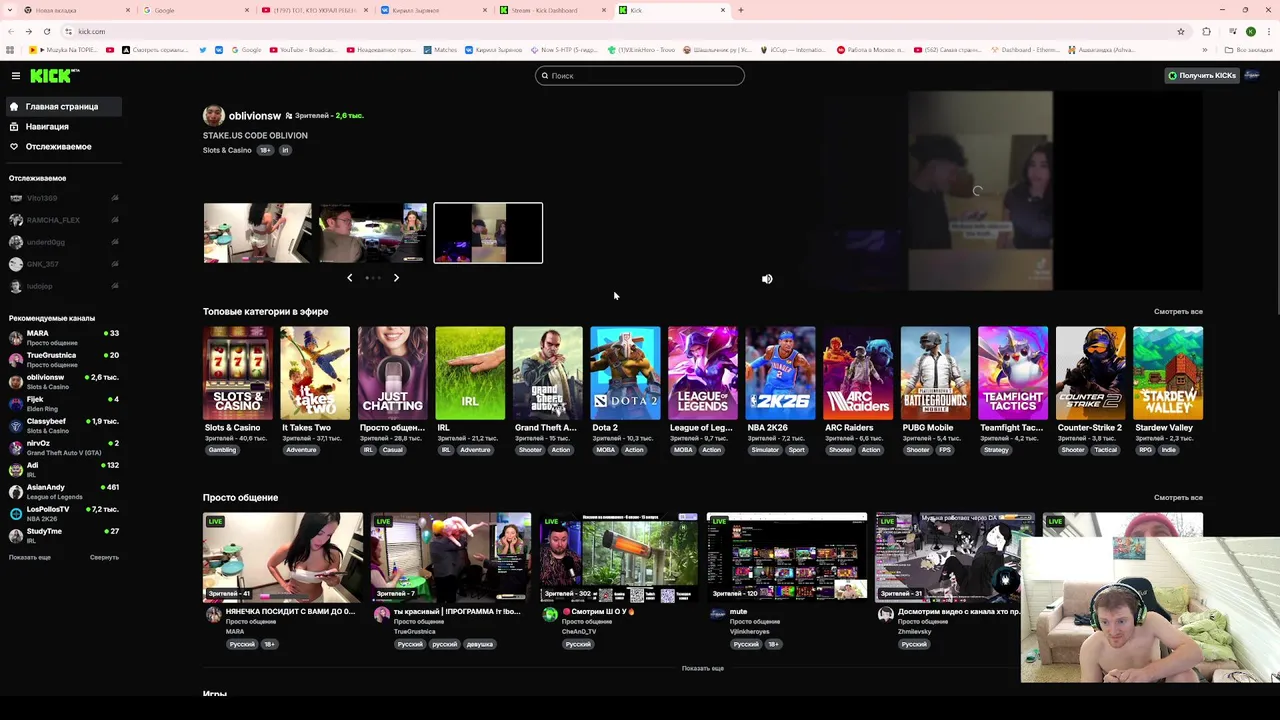Open the Teamfight Tactics category cover

point(1013,373)
